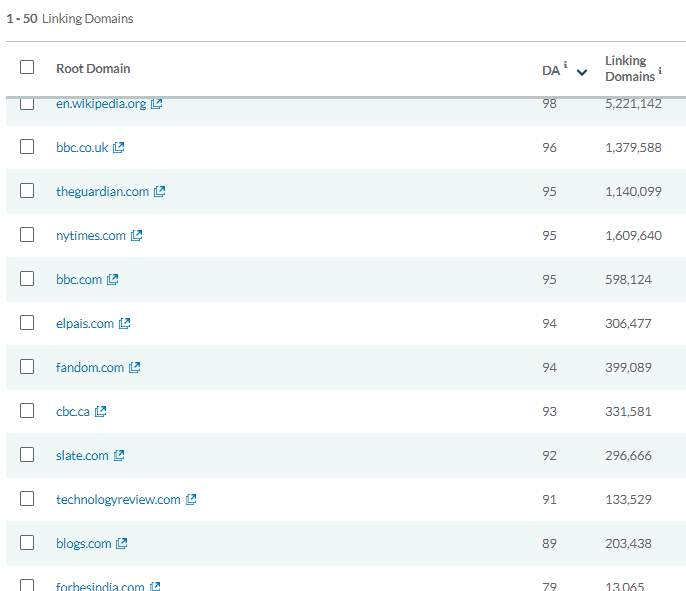
Task: Open the technologyreview.com domain link
Action: coord(118,500)
